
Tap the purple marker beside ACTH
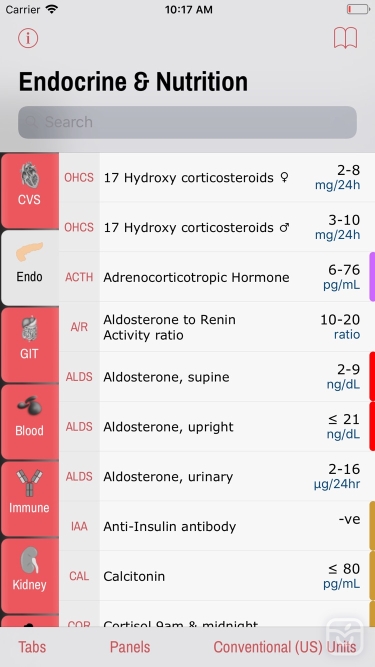372,277
